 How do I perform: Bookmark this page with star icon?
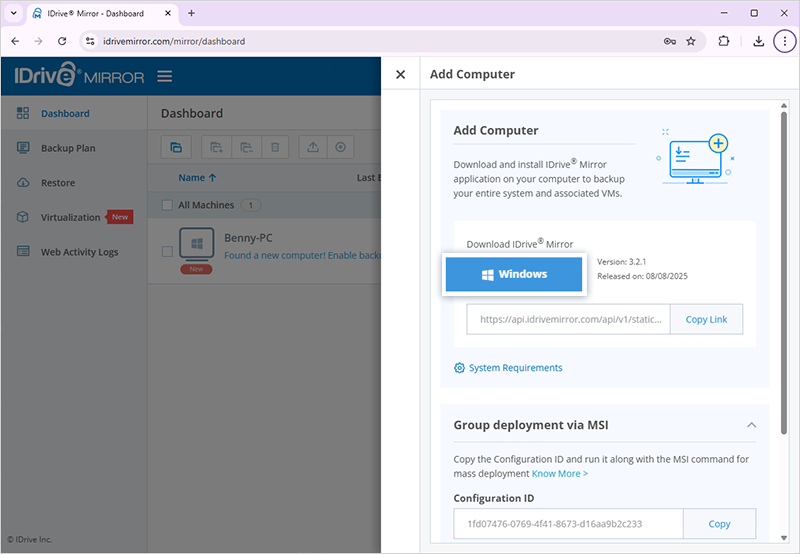[691, 41]
